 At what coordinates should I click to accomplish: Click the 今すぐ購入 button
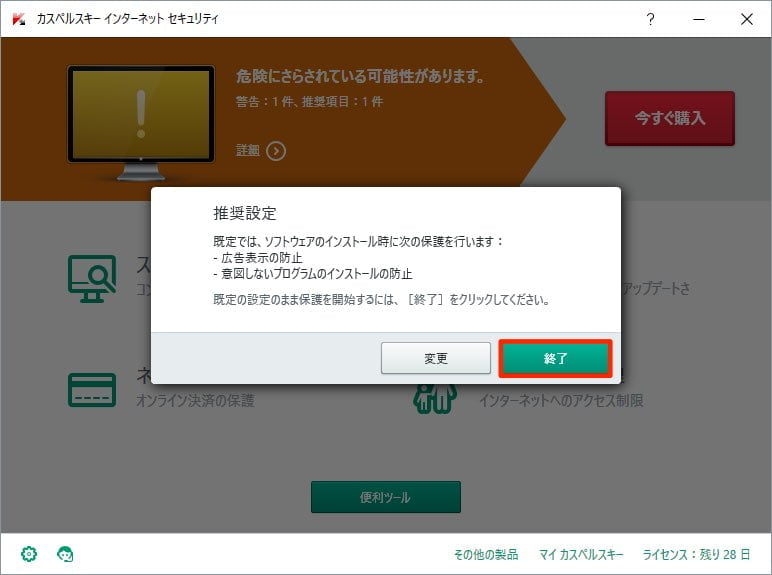670,118
